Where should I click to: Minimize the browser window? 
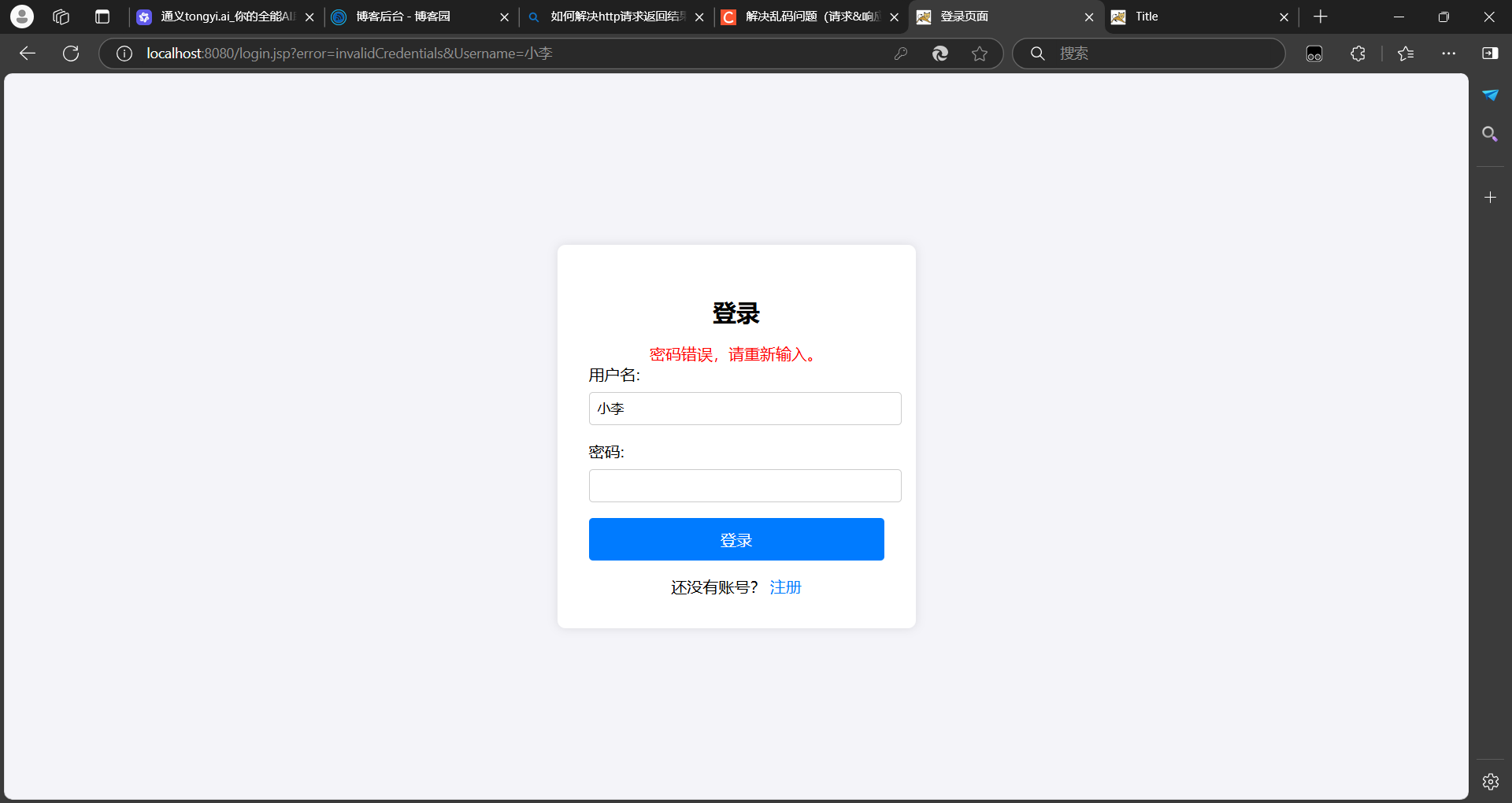pyautogui.click(x=1399, y=17)
